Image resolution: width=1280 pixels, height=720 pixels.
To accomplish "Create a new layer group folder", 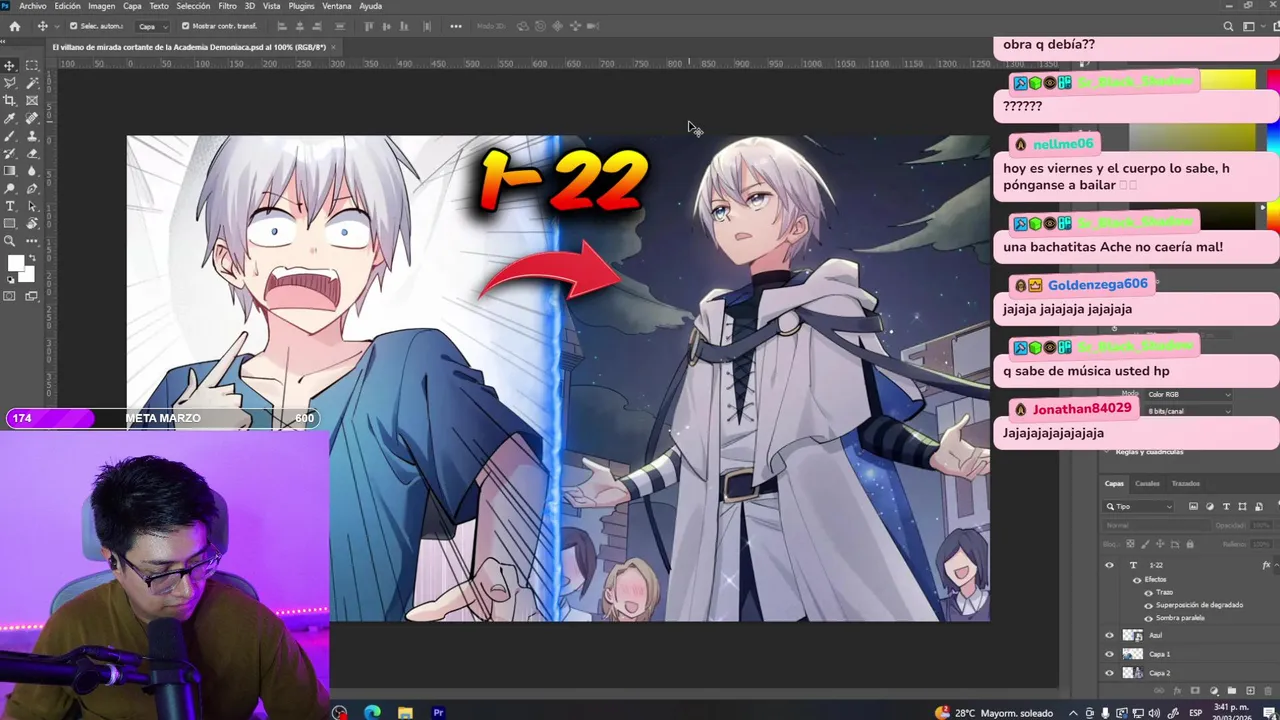I will click(1232, 691).
